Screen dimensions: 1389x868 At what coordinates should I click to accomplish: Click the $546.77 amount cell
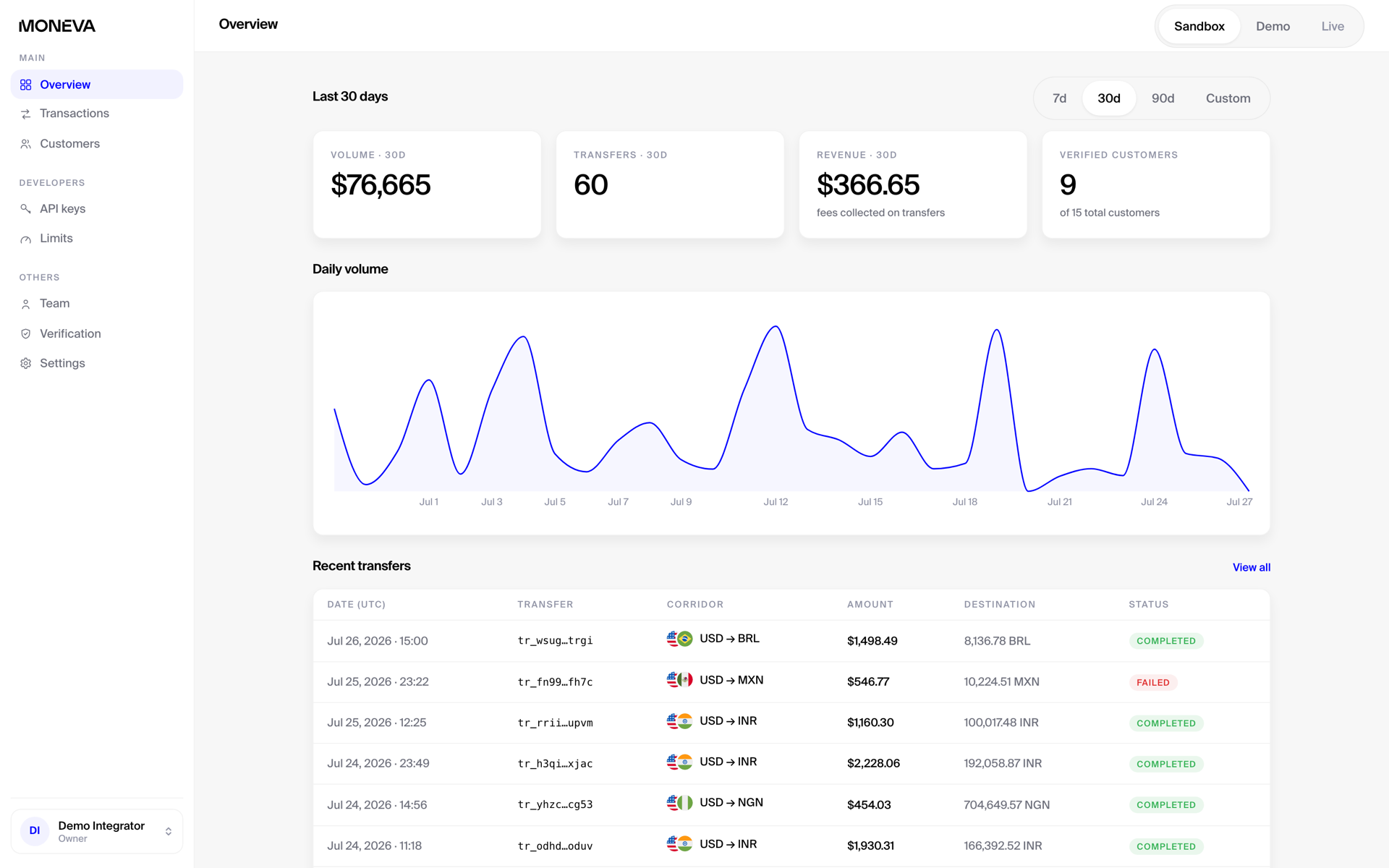coord(868,681)
